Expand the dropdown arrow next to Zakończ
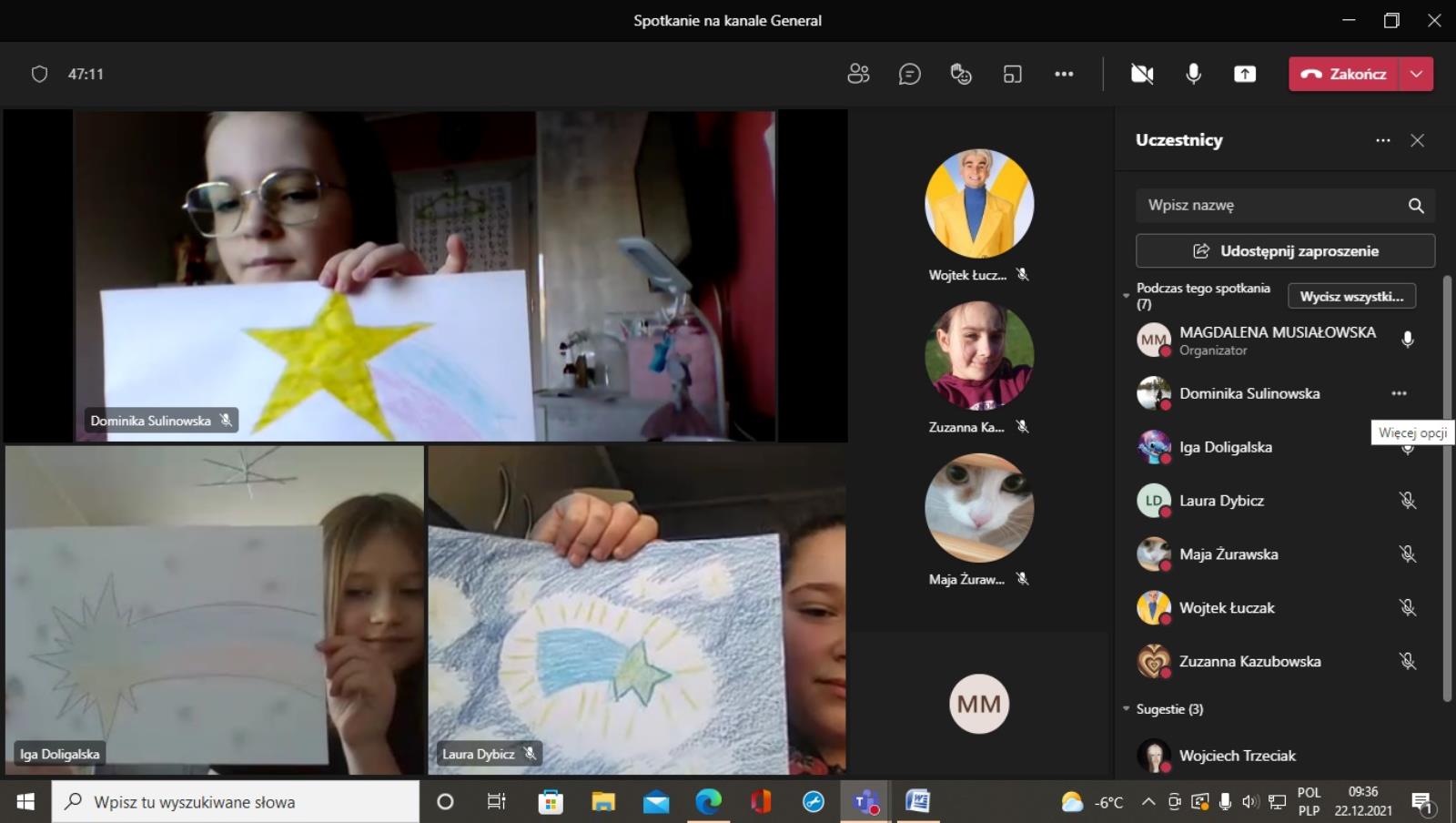Viewport: 1456px width, 823px height. 1417,74
